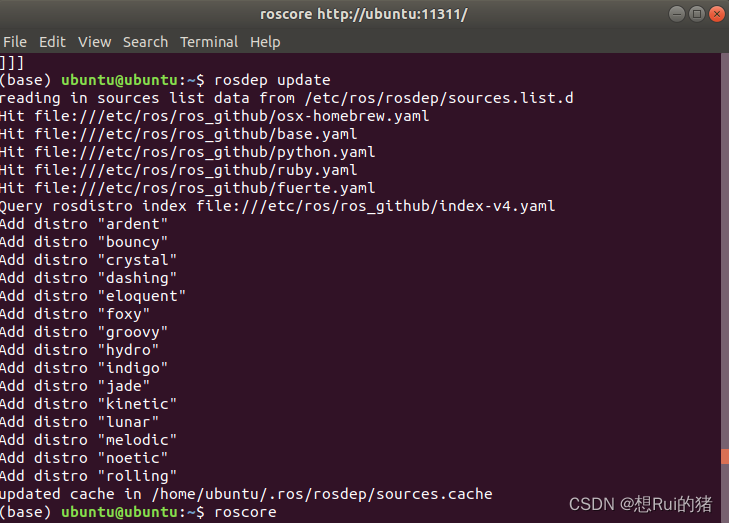
Task: Click the sources.cache updated path line
Action: coord(246,494)
